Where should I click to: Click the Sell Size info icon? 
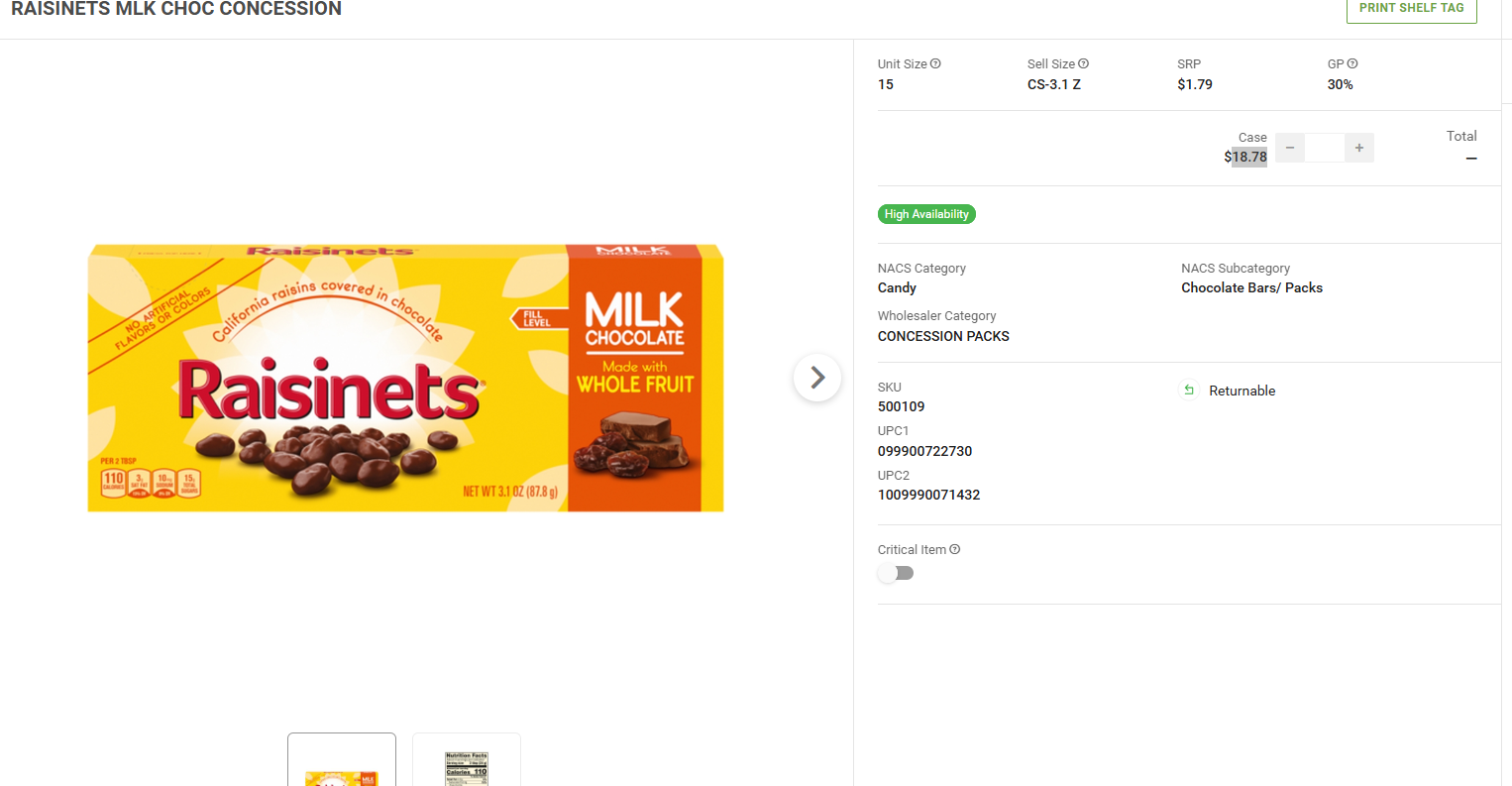coord(1083,64)
